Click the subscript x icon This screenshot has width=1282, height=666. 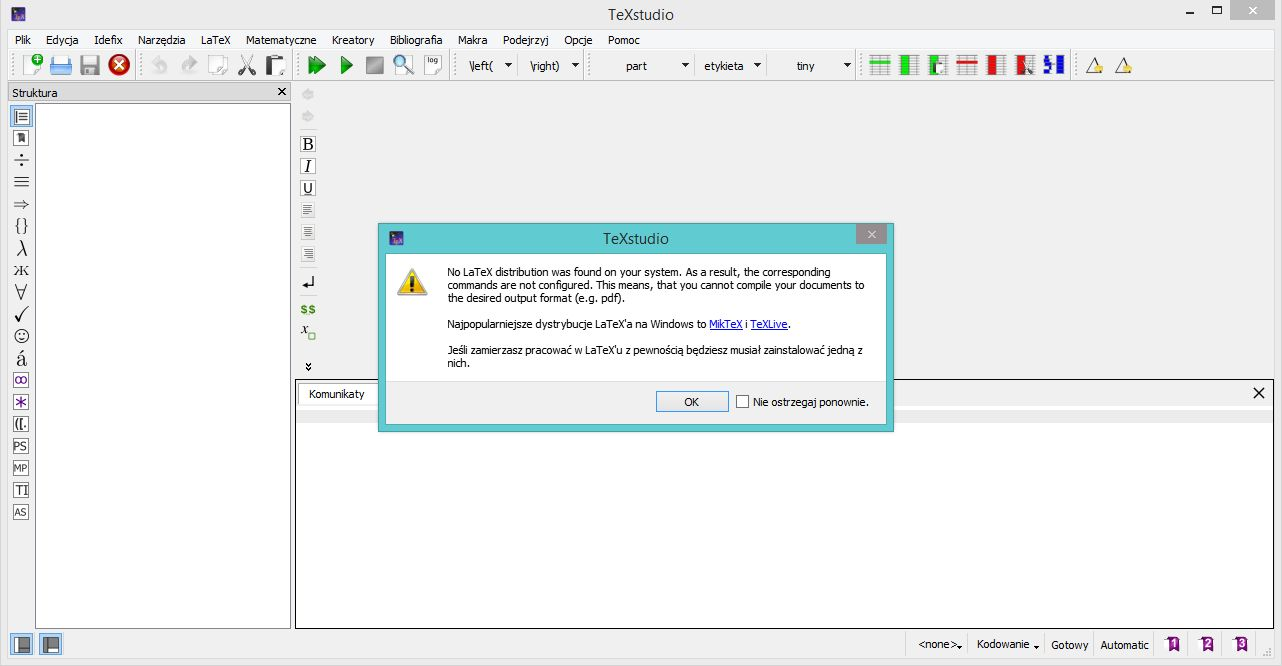coord(308,332)
